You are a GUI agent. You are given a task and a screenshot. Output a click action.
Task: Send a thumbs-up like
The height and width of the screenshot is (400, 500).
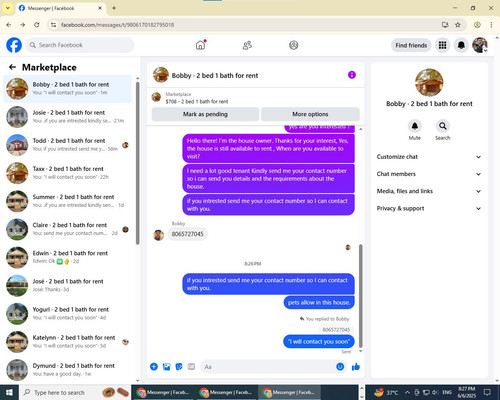356,367
